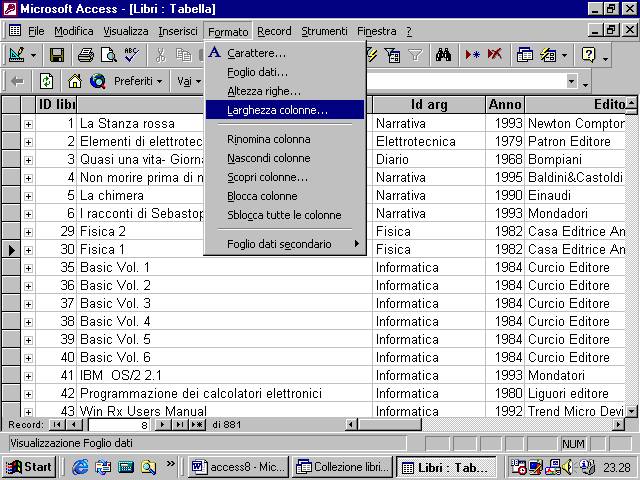Open the Help question mark icon
Screen dimensions: 640x480
(x=589, y=55)
